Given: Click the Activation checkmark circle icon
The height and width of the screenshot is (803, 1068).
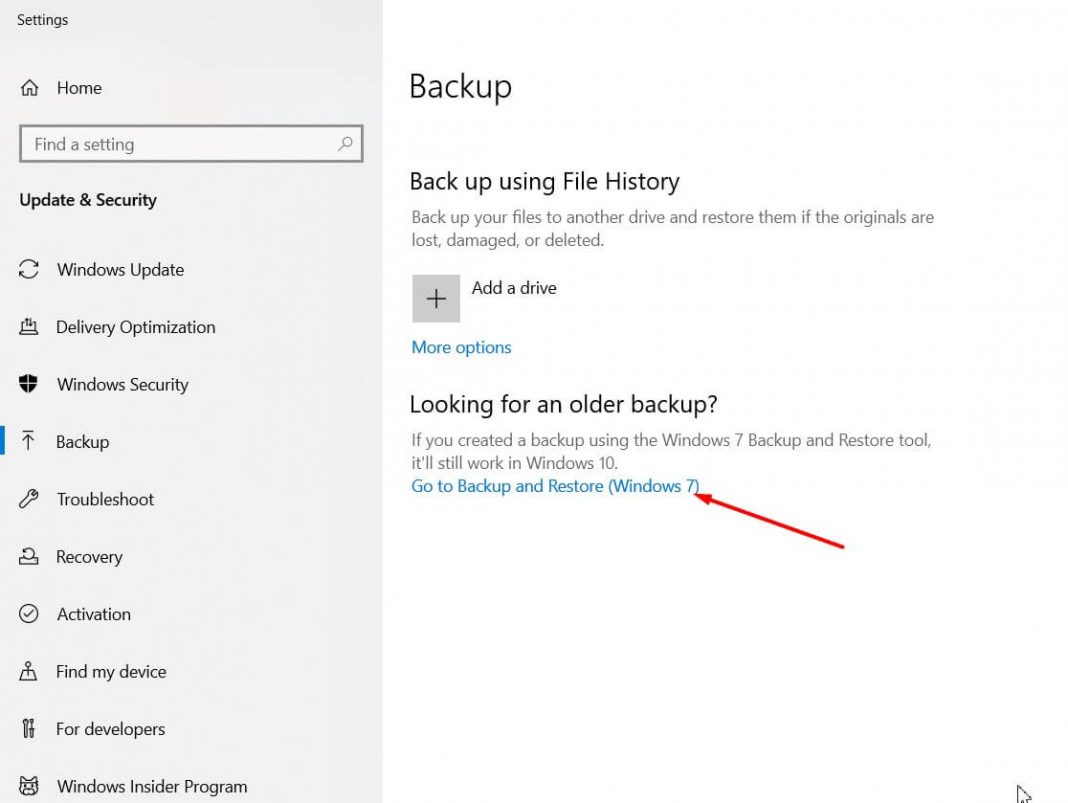Looking at the screenshot, I should click(29, 614).
